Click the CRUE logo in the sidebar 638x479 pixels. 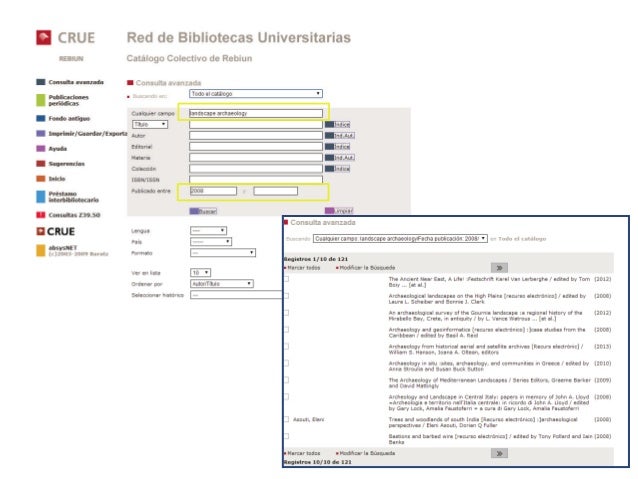(x=55, y=232)
